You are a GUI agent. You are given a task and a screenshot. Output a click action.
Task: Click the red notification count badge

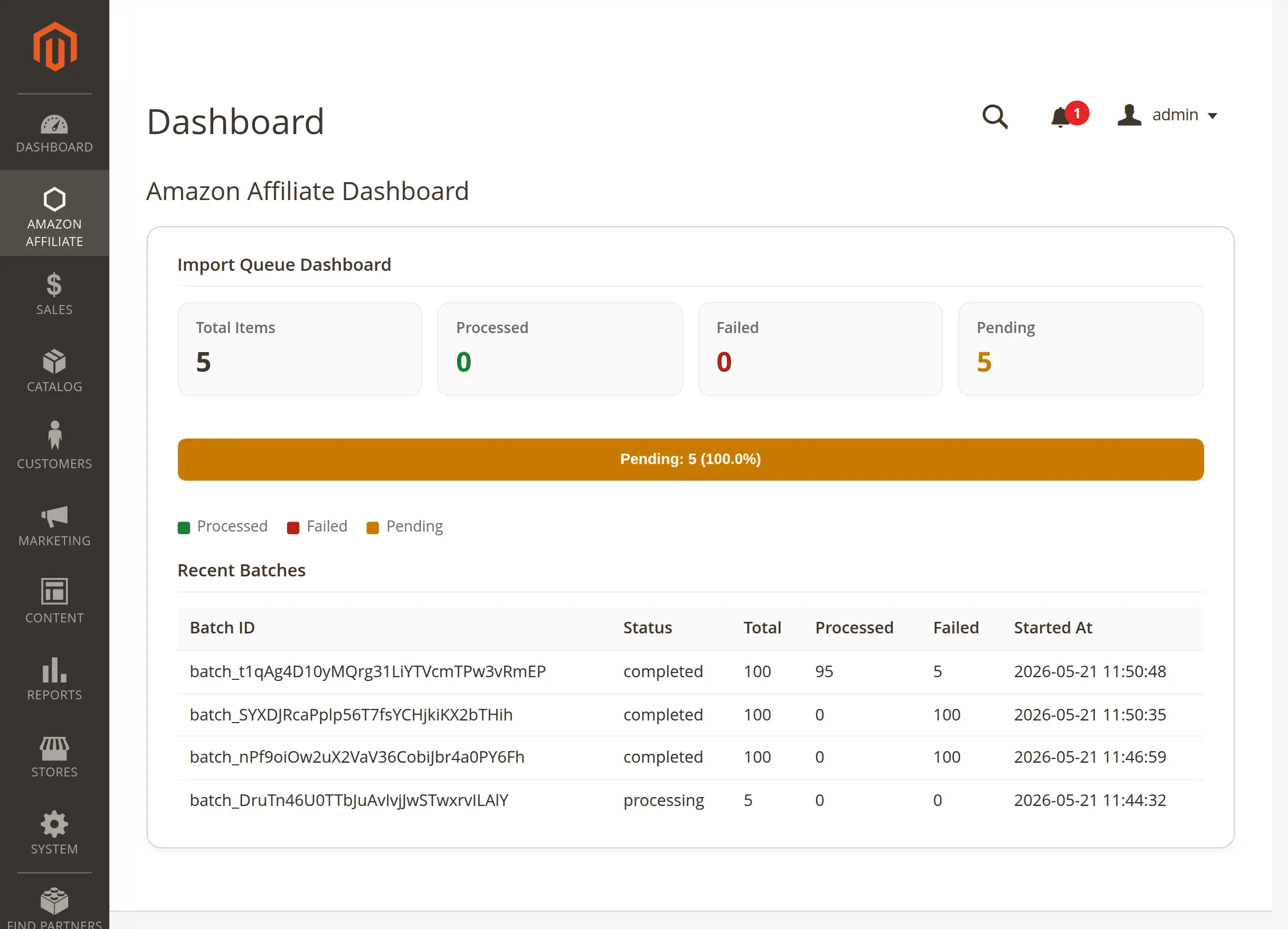[1077, 113]
